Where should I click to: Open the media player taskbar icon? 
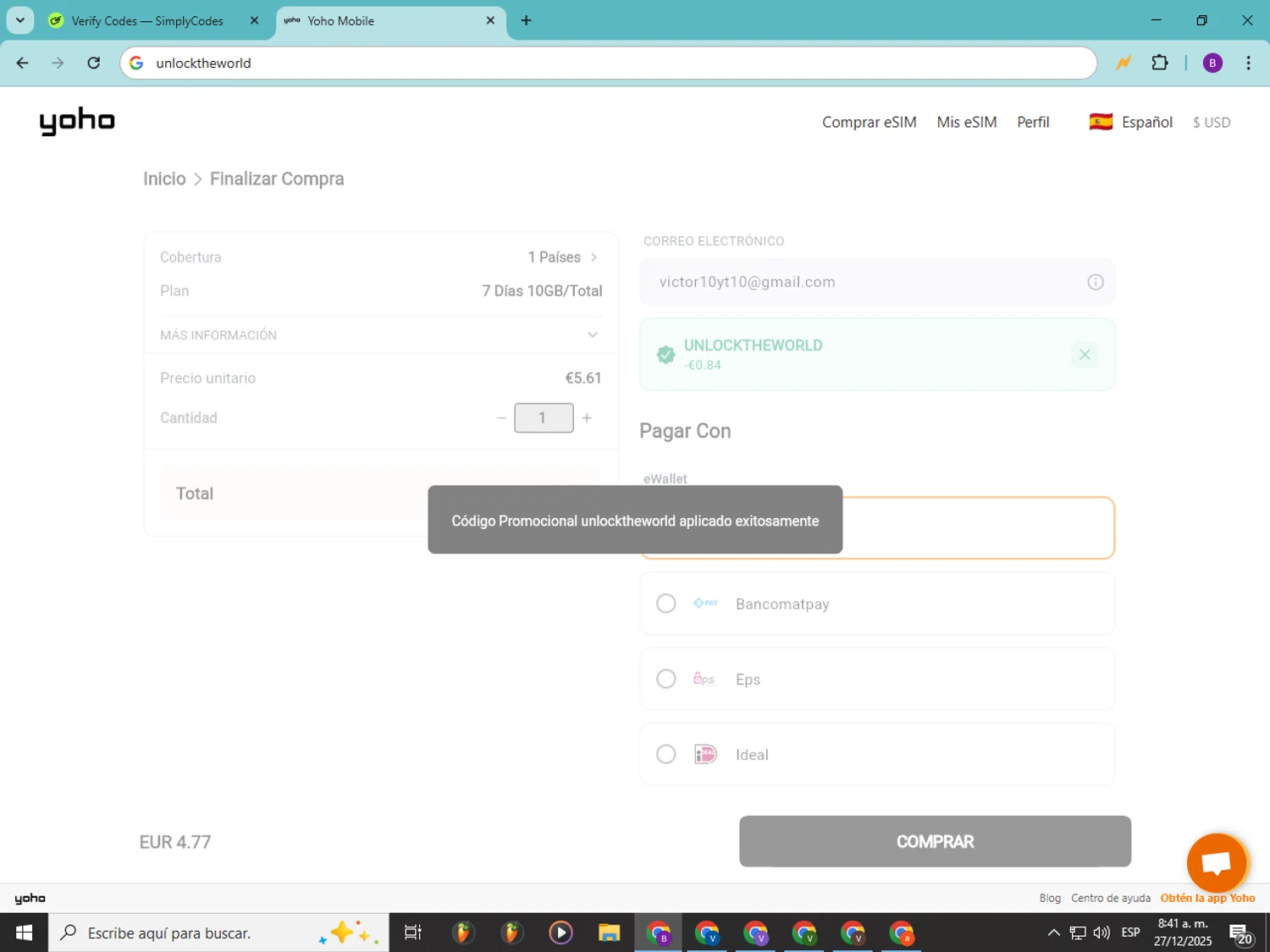(x=560, y=933)
